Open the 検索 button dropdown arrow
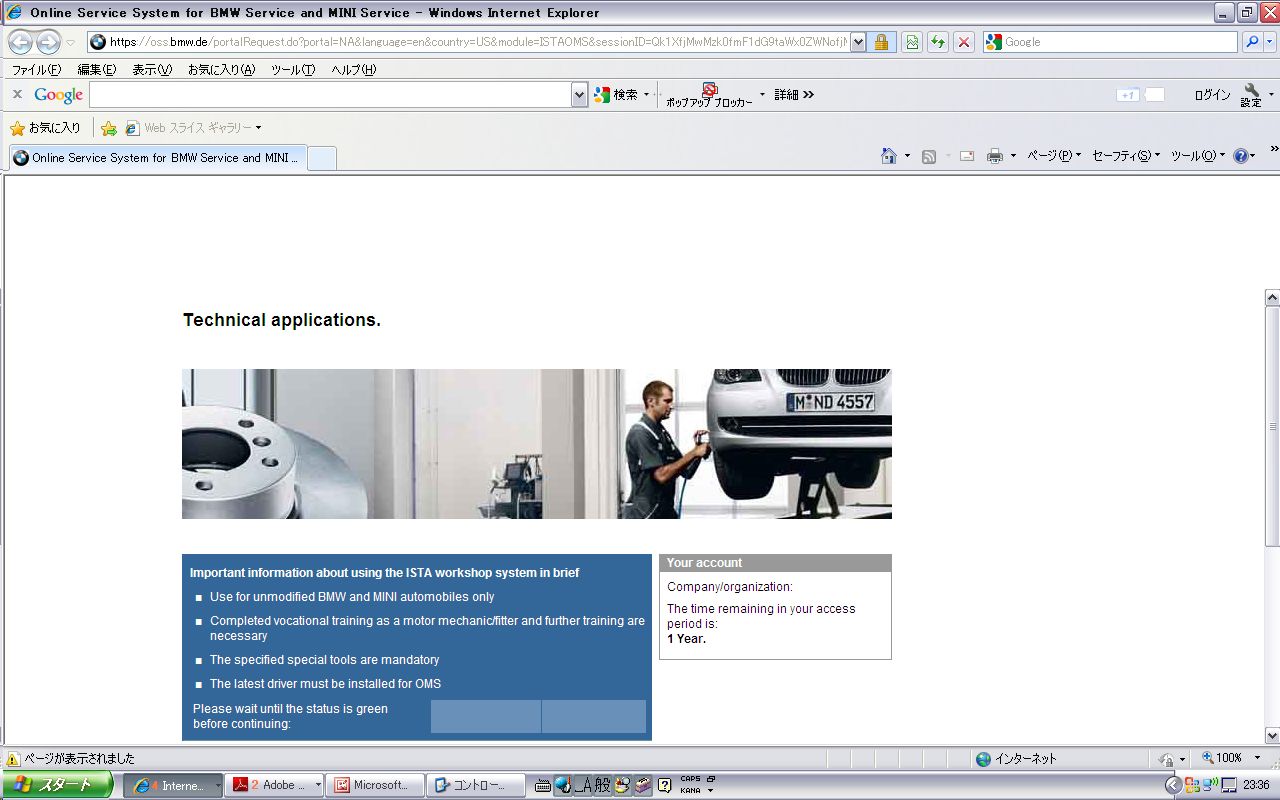 tap(646, 94)
